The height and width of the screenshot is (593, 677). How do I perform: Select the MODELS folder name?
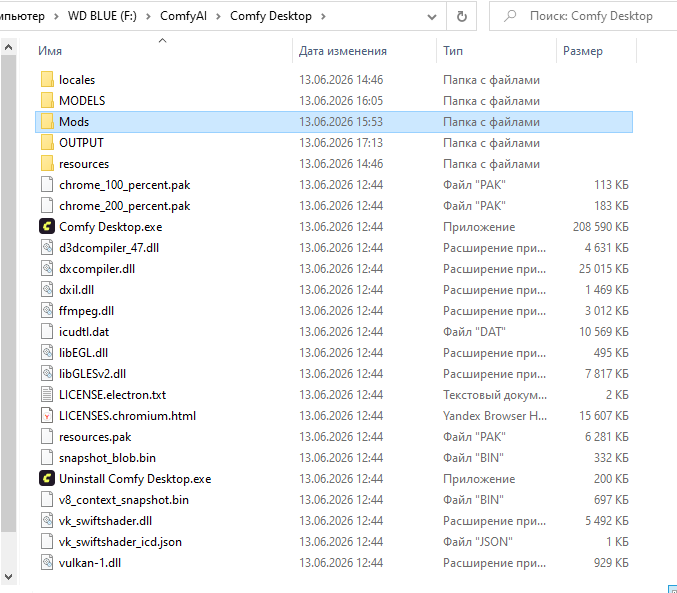[82, 101]
